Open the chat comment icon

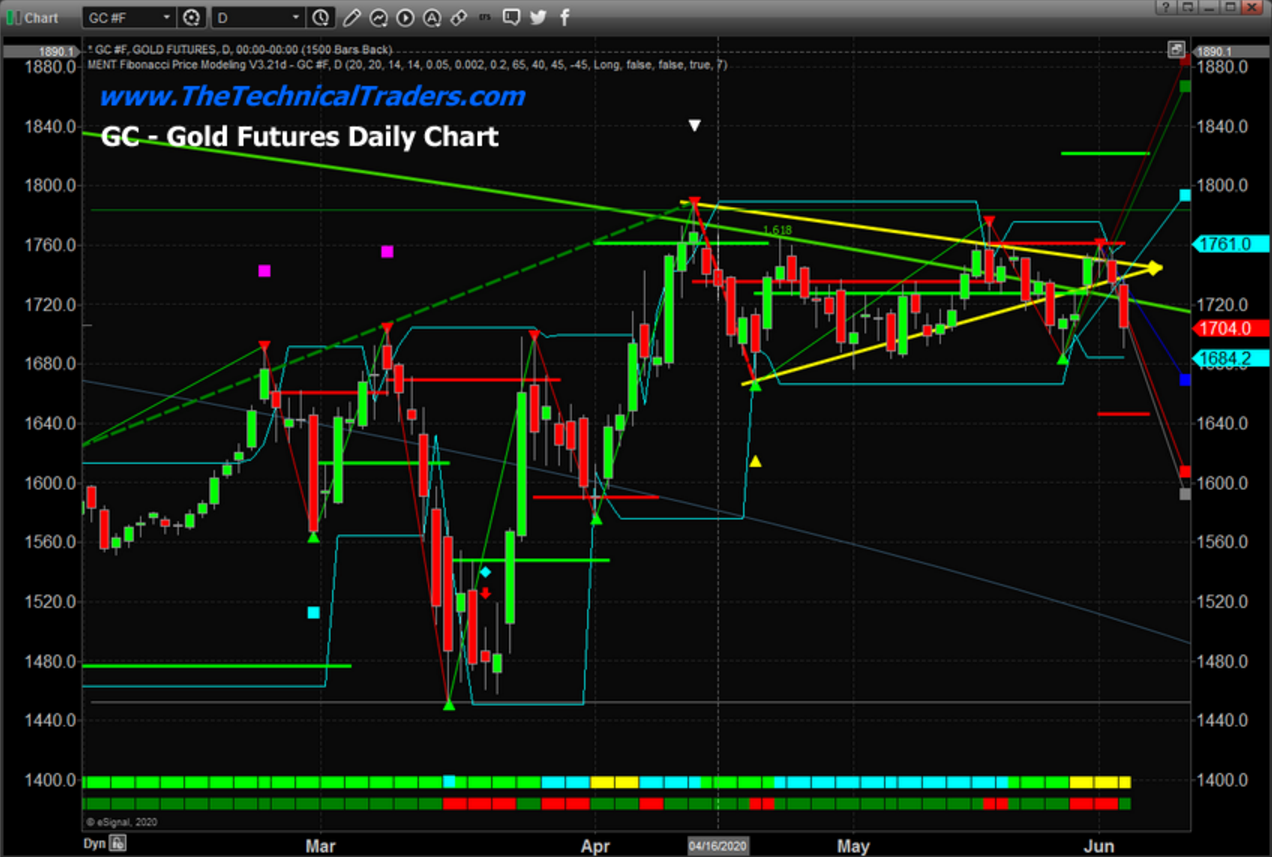[512, 17]
